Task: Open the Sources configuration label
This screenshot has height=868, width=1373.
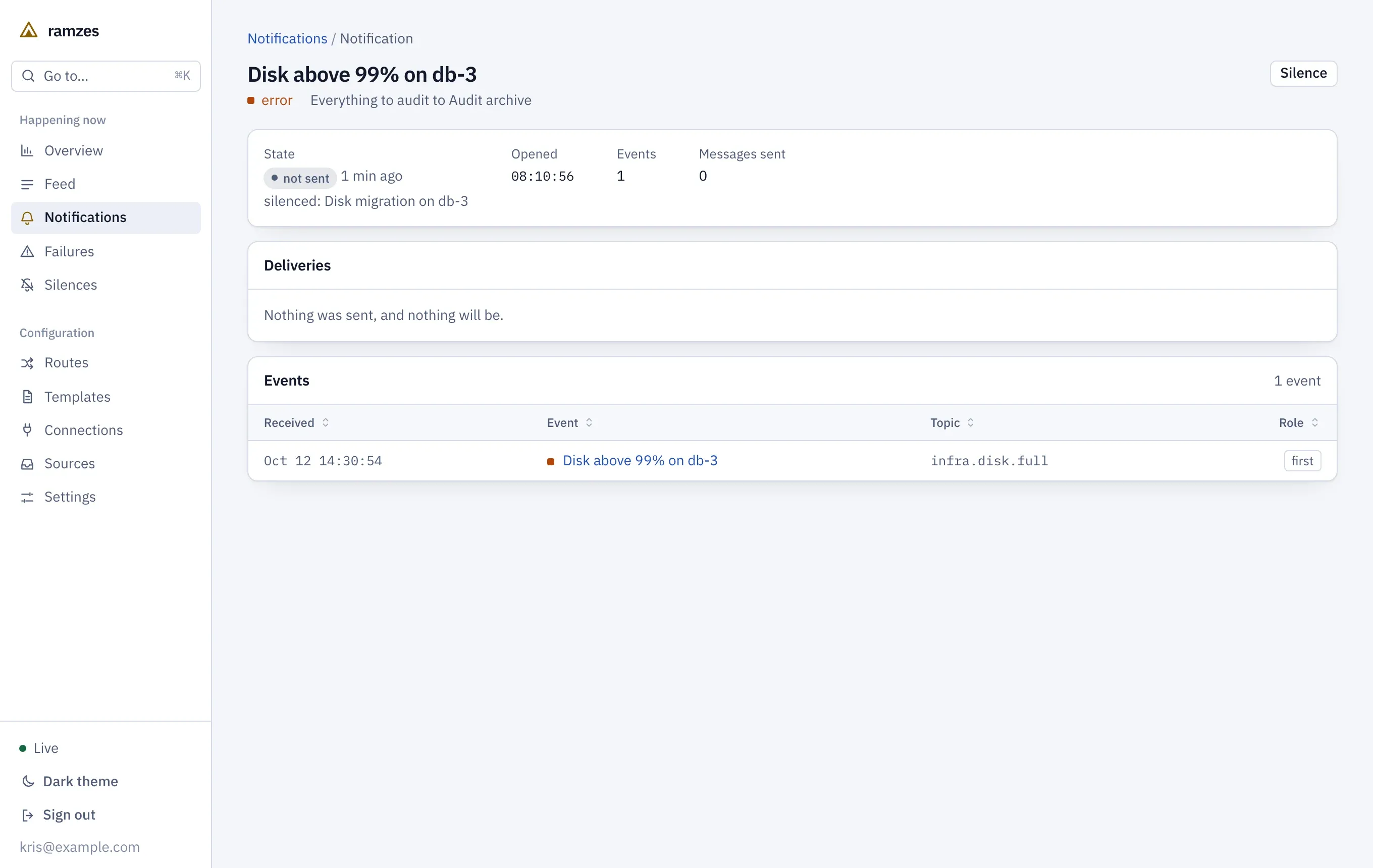Action: tap(70, 464)
